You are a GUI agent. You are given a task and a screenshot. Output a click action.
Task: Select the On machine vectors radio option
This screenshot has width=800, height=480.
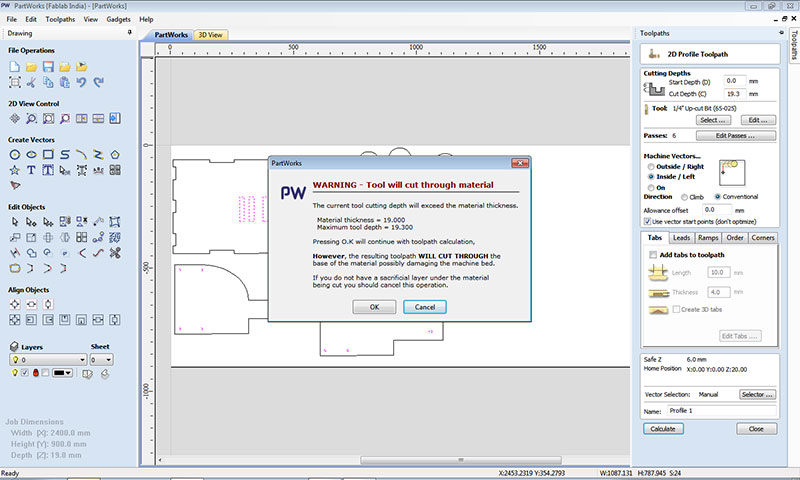click(x=651, y=188)
